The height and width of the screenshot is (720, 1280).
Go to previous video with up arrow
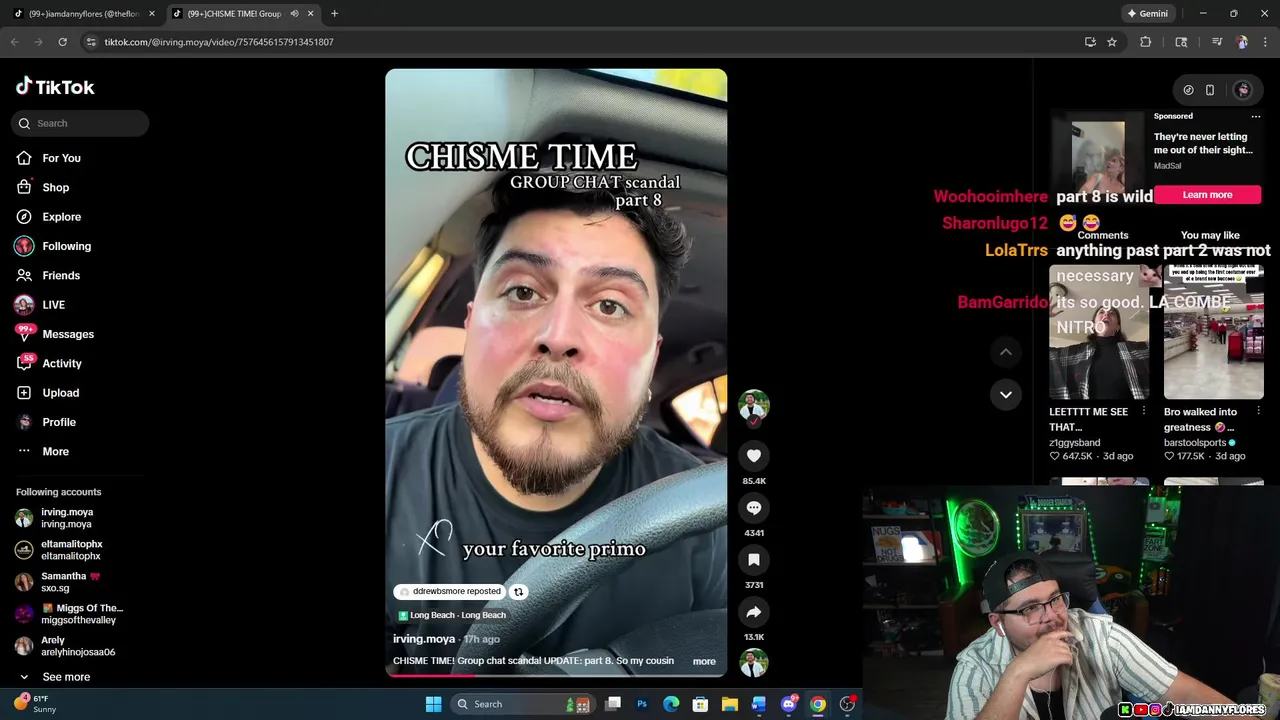pos(1006,352)
